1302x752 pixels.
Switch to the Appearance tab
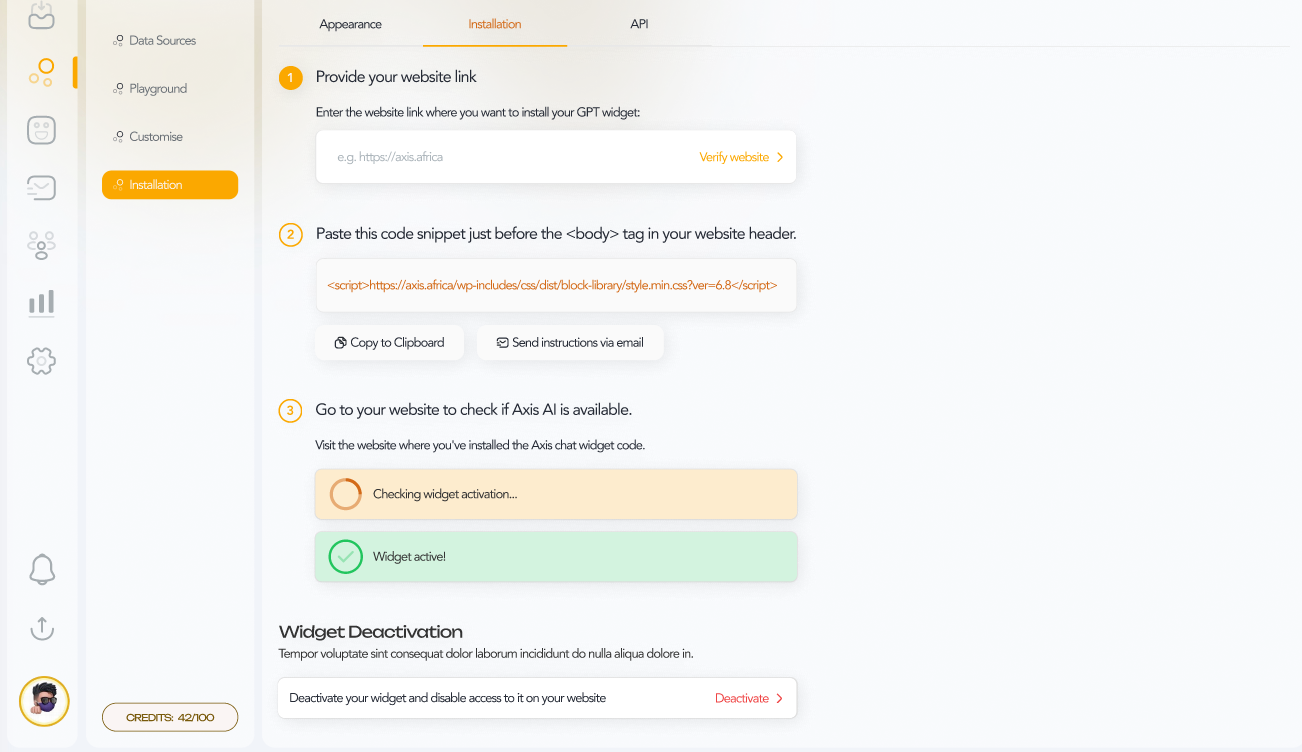[350, 24]
